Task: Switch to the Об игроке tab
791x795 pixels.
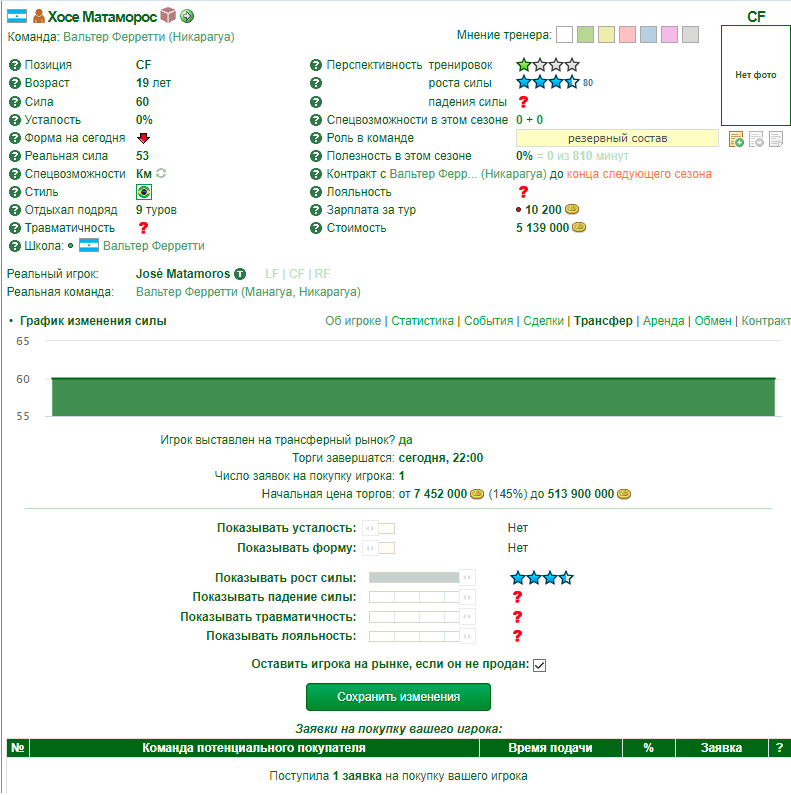Action: click(353, 321)
